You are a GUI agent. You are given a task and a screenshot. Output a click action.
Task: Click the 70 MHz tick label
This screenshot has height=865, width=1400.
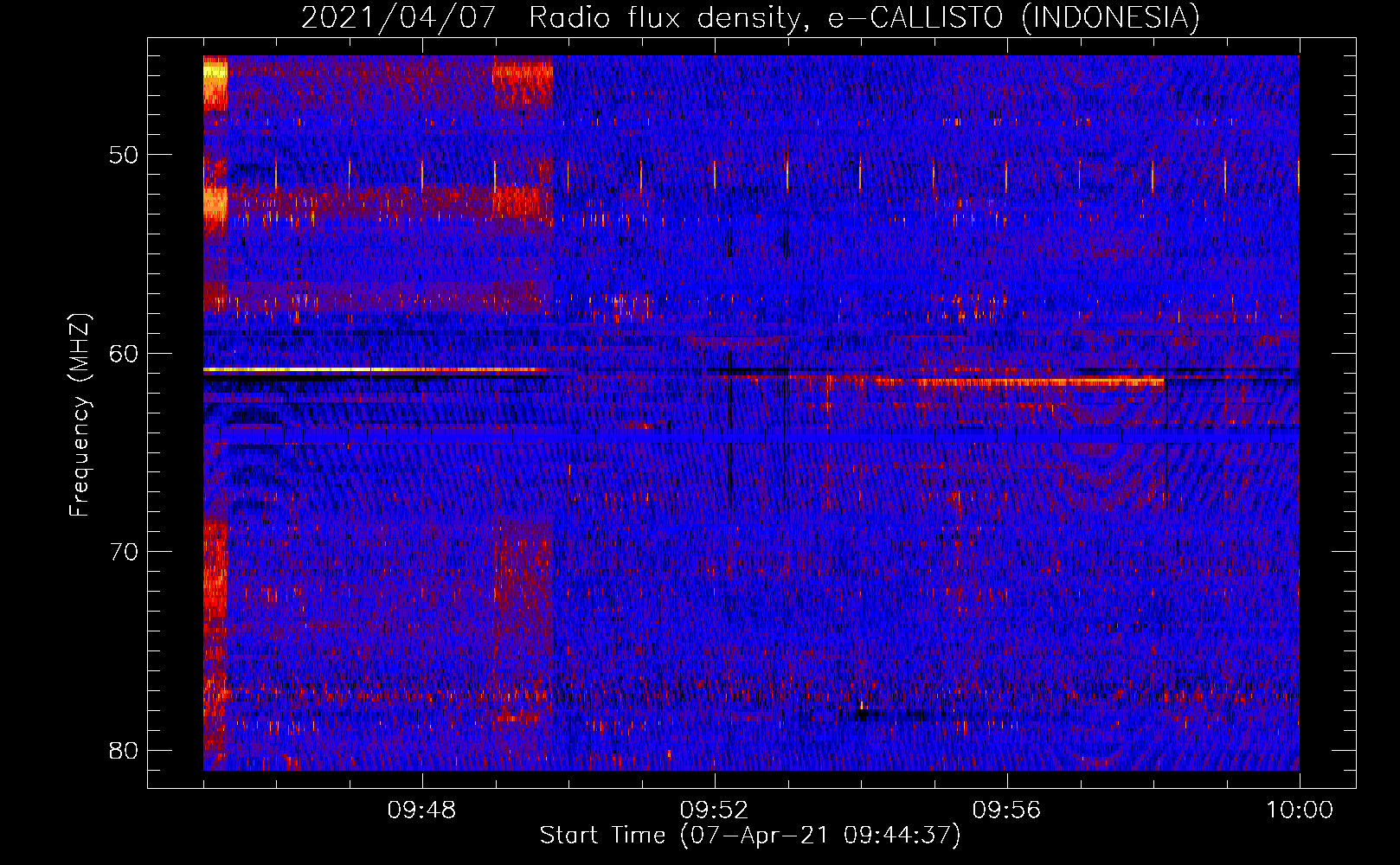[x=125, y=552]
